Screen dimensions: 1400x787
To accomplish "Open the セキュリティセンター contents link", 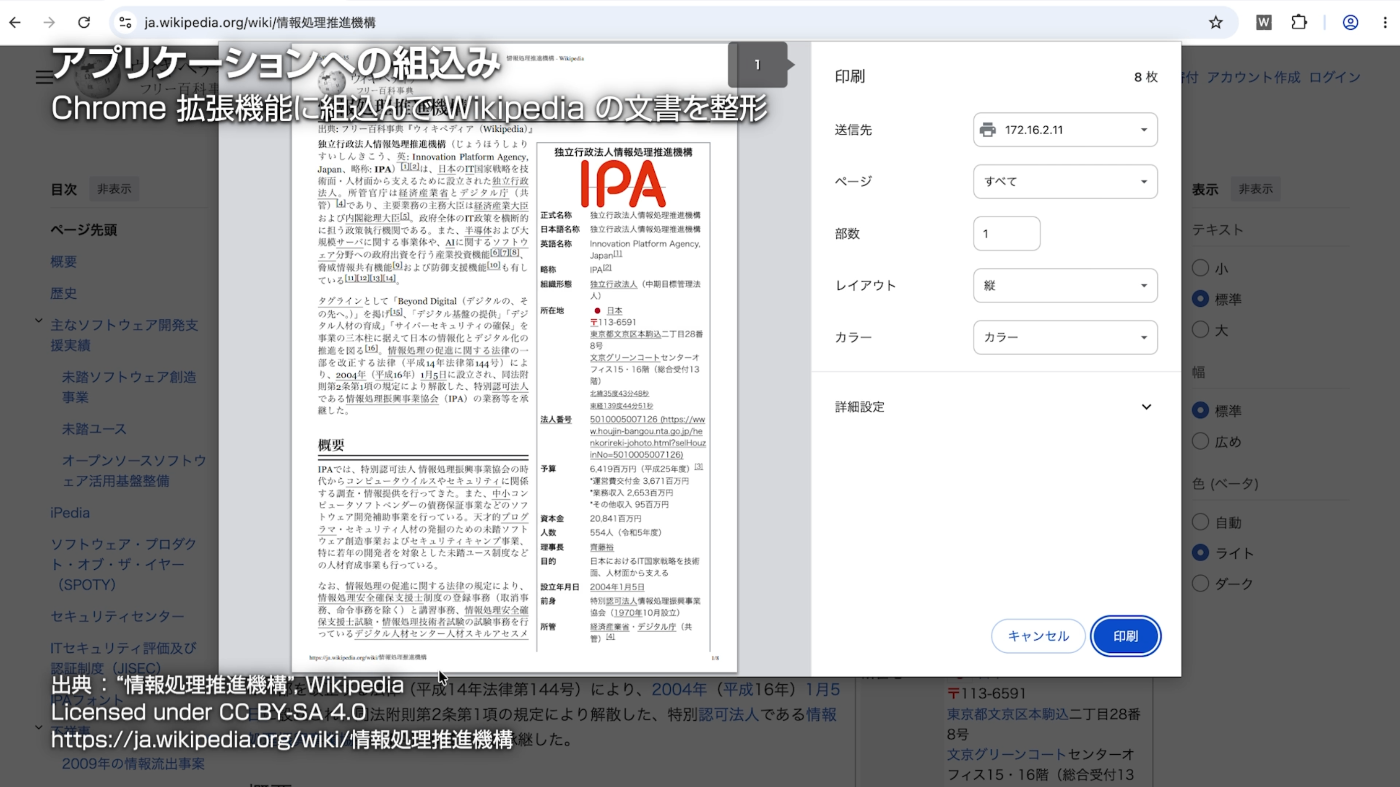I will pos(118,617).
